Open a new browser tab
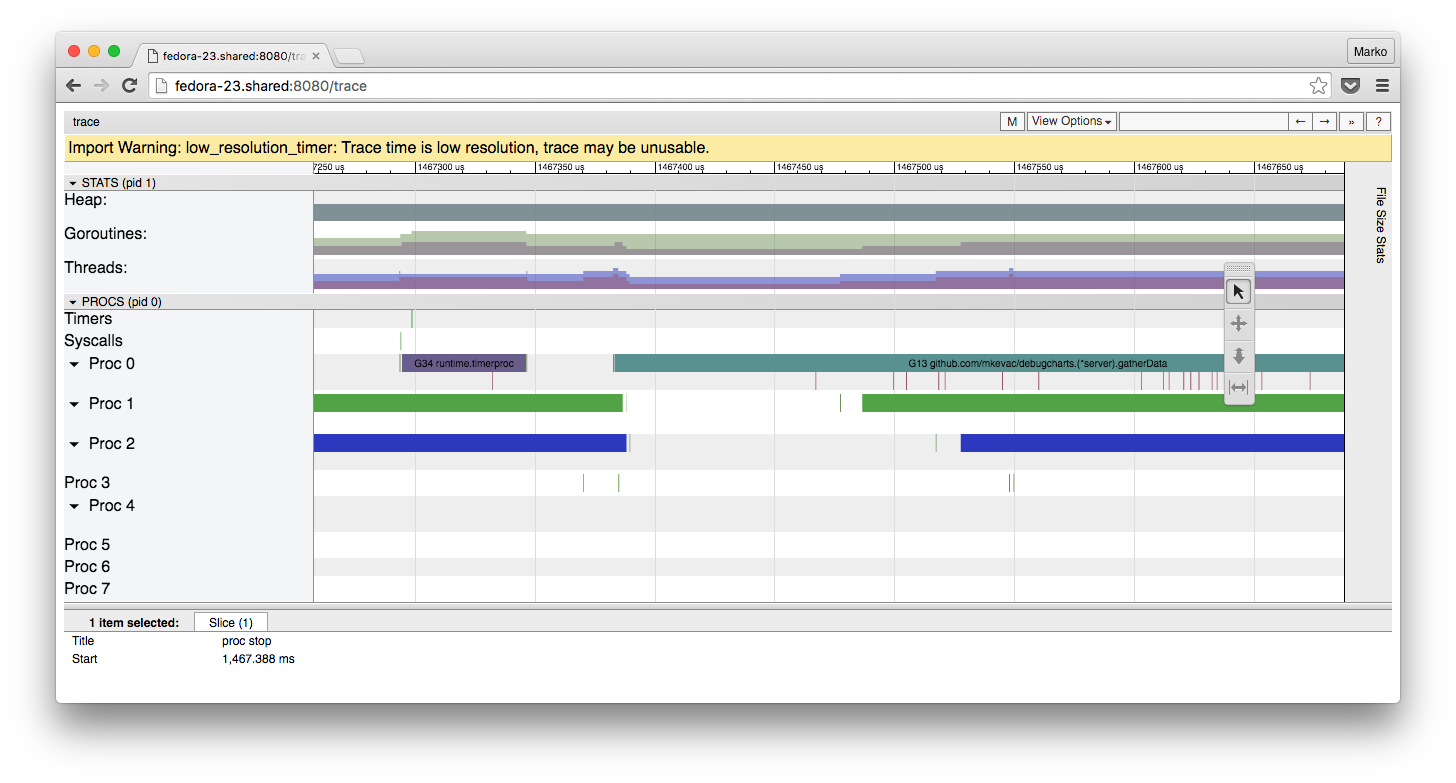 coord(349,56)
